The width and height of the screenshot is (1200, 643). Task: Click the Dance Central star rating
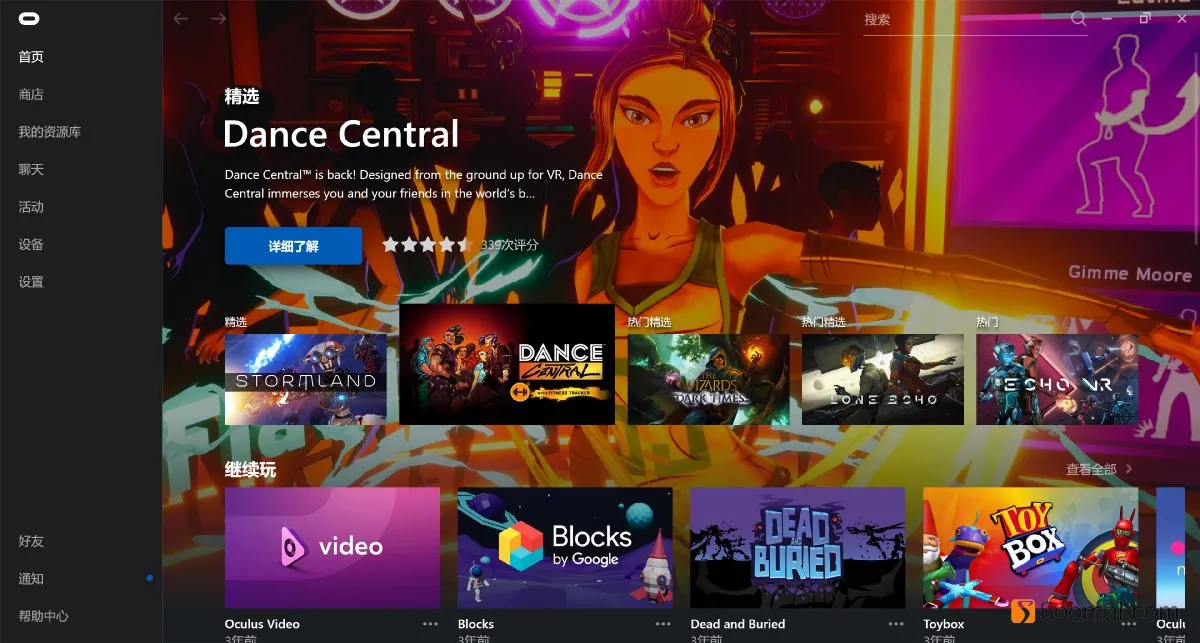[x=427, y=244]
